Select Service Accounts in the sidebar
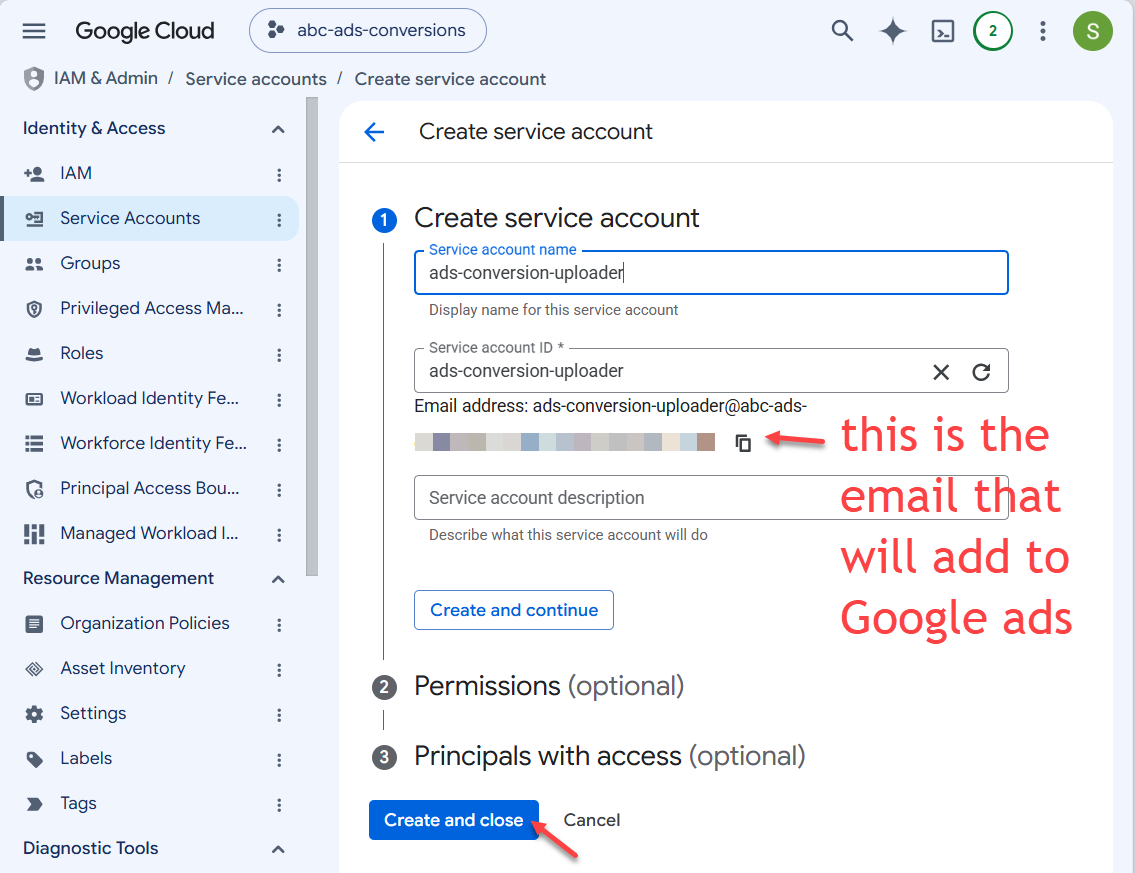 click(130, 219)
